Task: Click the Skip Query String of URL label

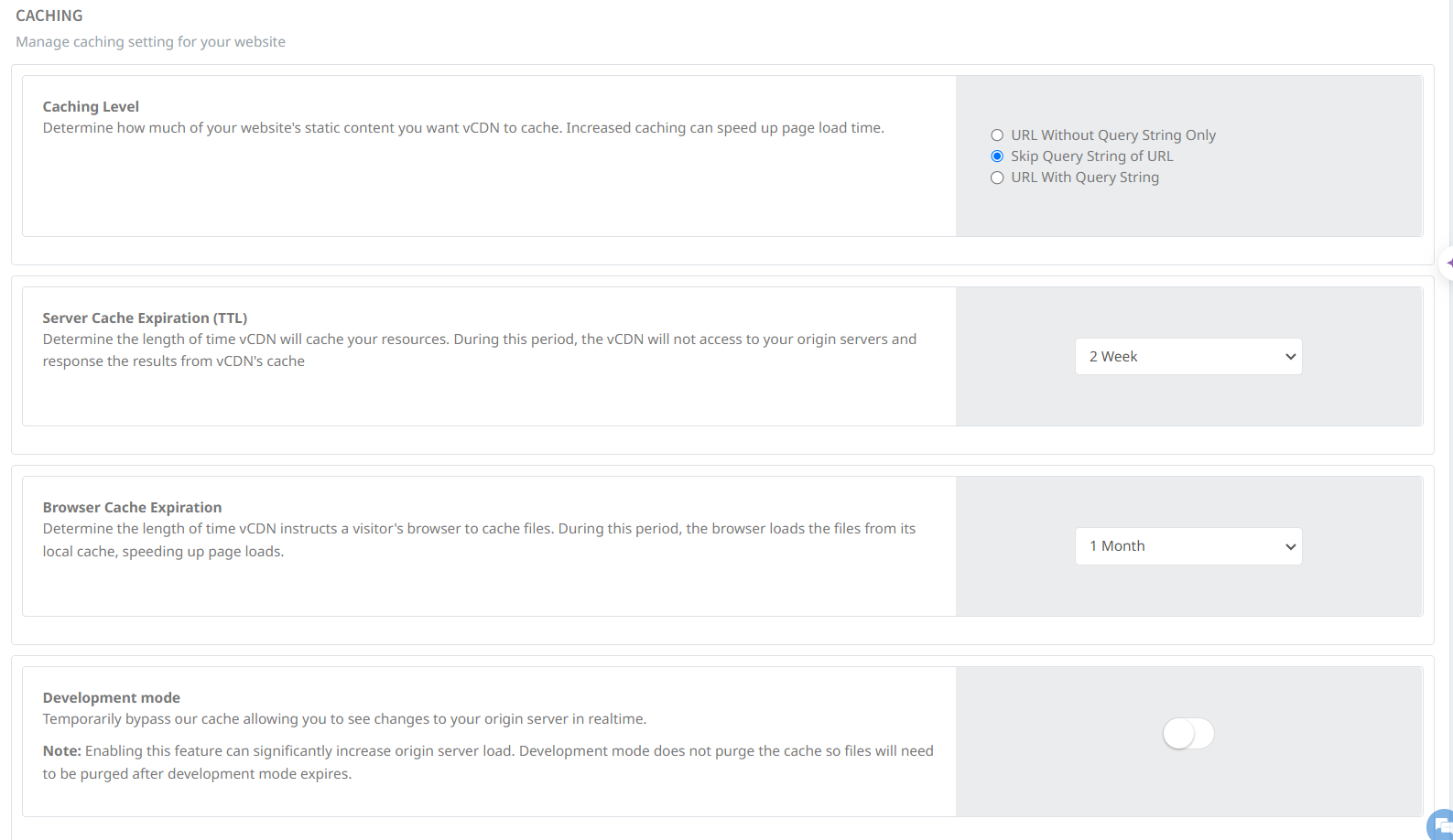Action: [x=1091, y=156]
